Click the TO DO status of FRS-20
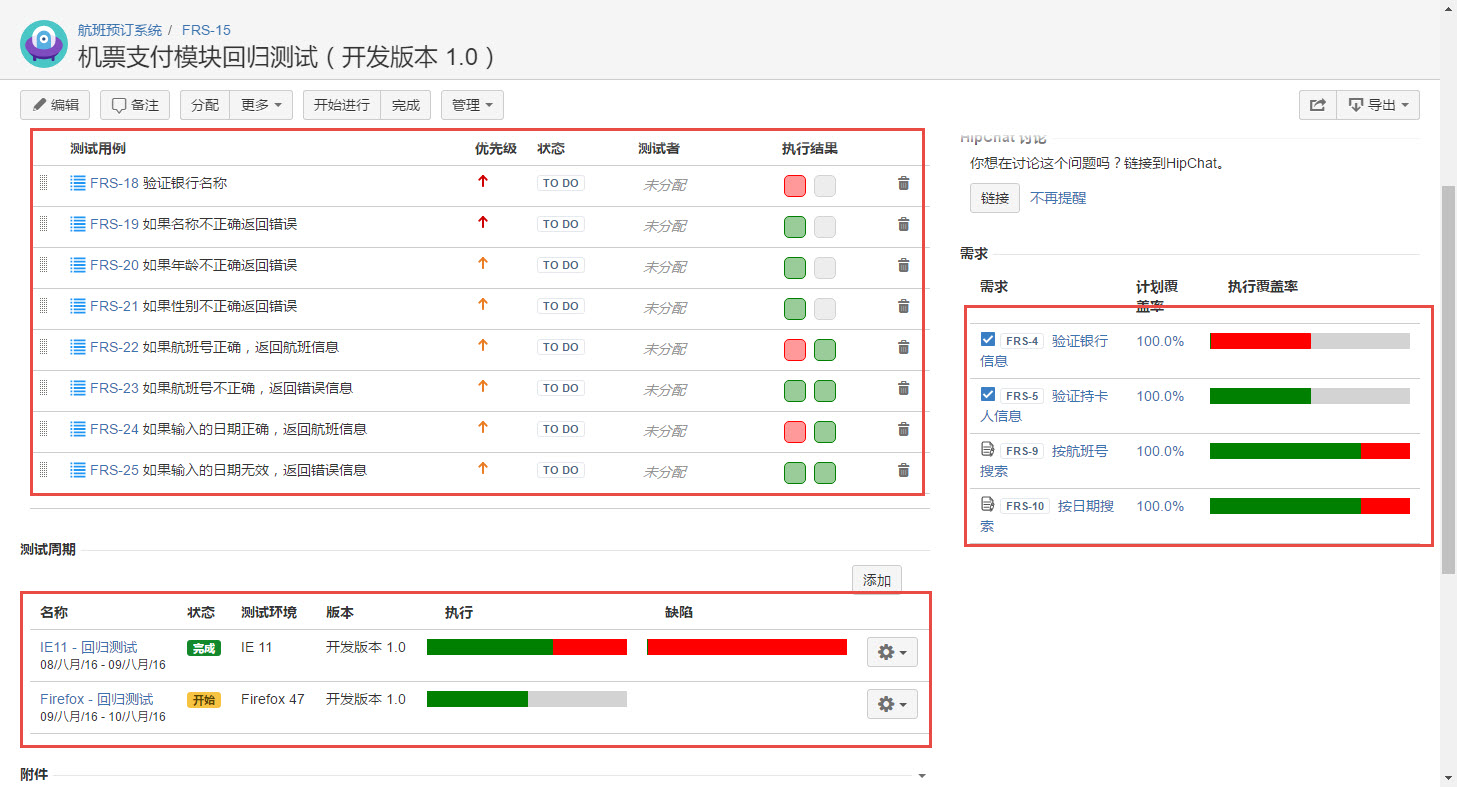Screen dimensions: 1457x787 tap(561, 265)
